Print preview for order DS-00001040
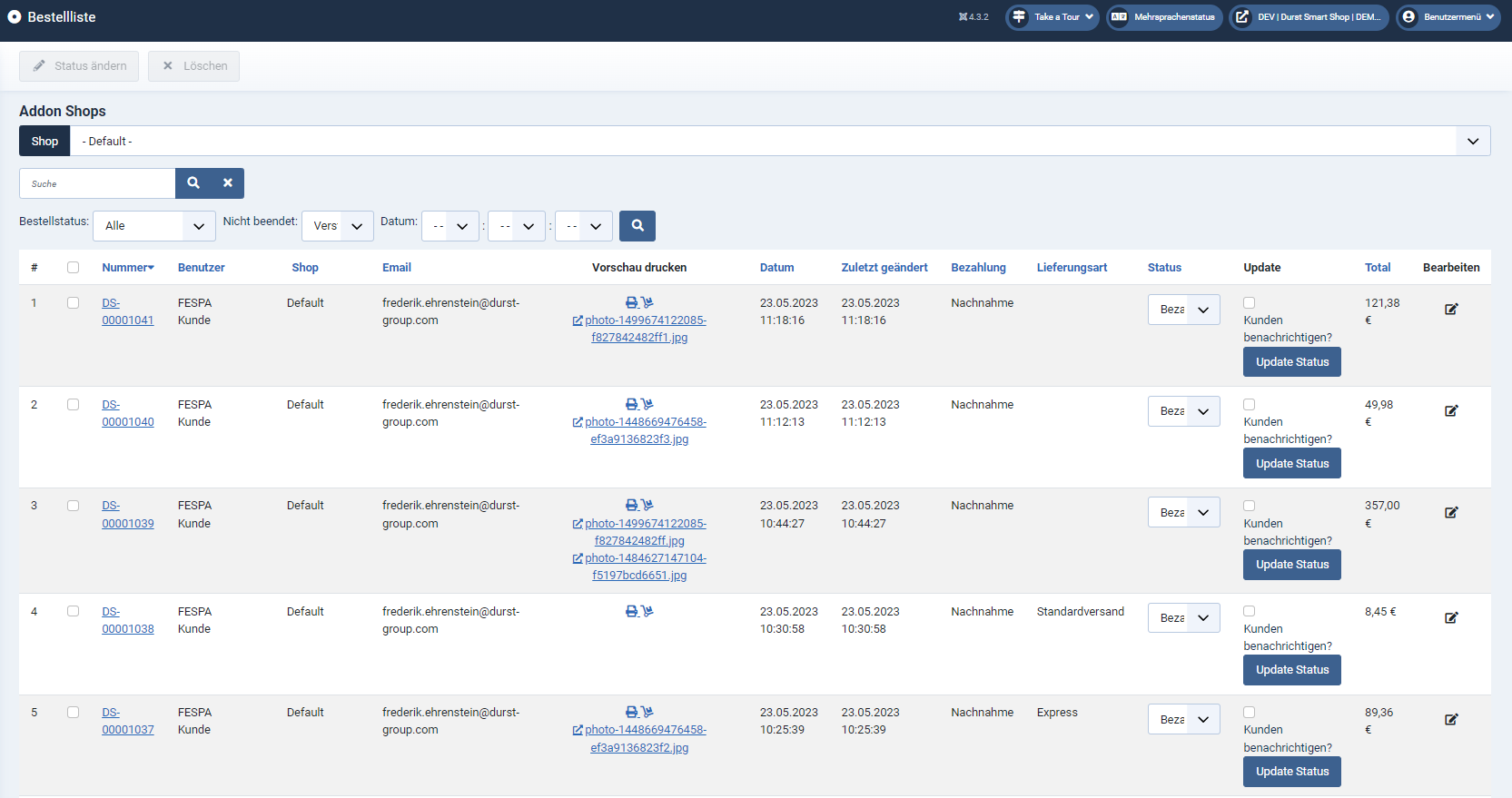This screenshot has width=1512, height=798. point(631,404)
